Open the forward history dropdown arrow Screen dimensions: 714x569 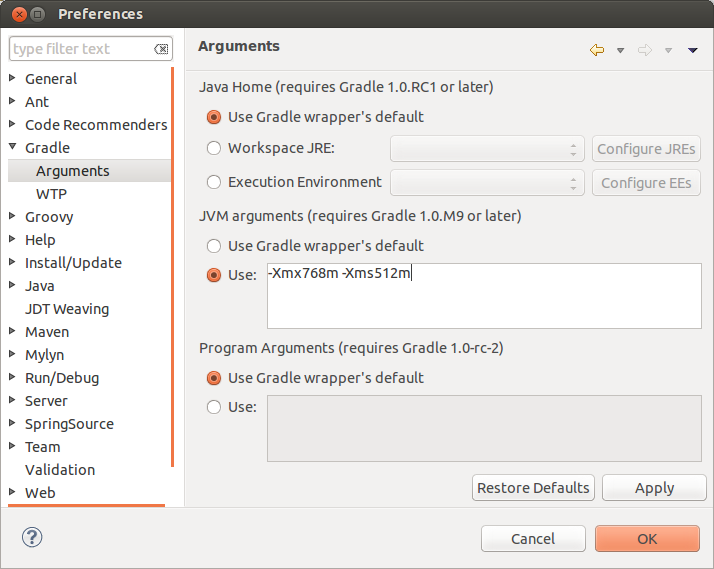668,51
